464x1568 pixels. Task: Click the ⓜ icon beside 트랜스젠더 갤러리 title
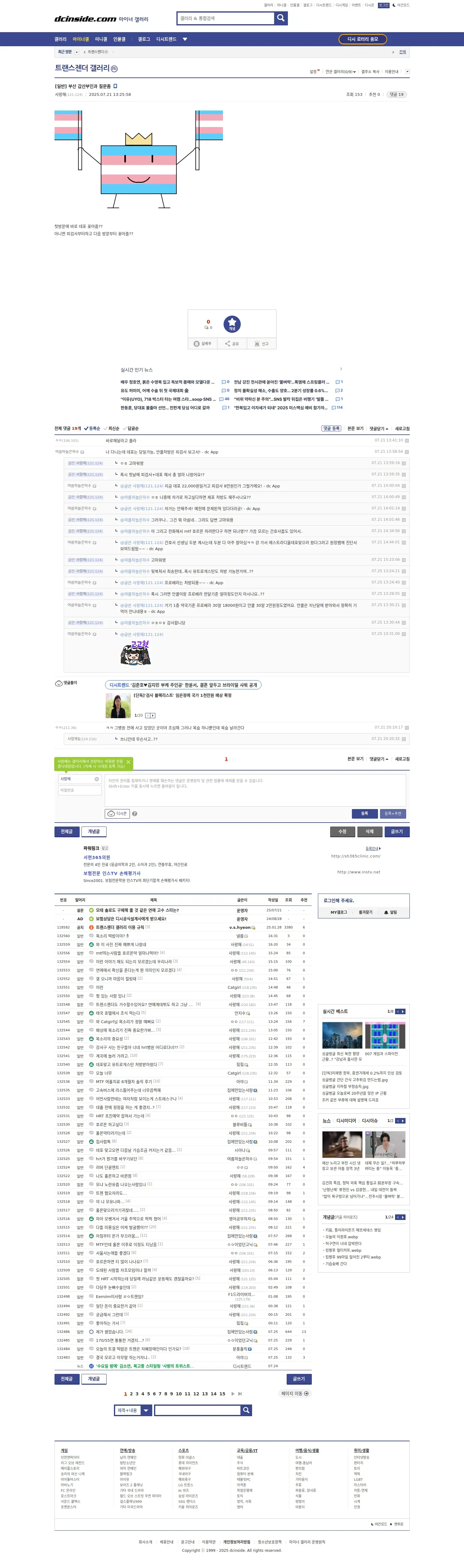click(x=115, y=69)
